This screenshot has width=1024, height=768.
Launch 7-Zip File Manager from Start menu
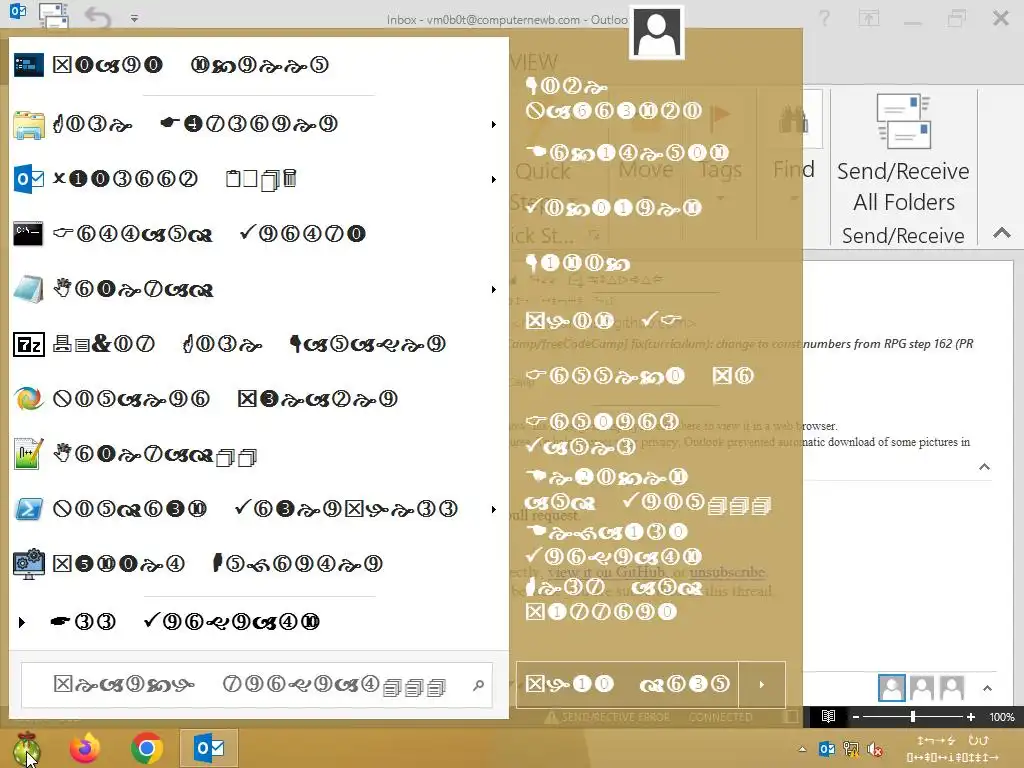pyautogui.click(x=258, y=344)
